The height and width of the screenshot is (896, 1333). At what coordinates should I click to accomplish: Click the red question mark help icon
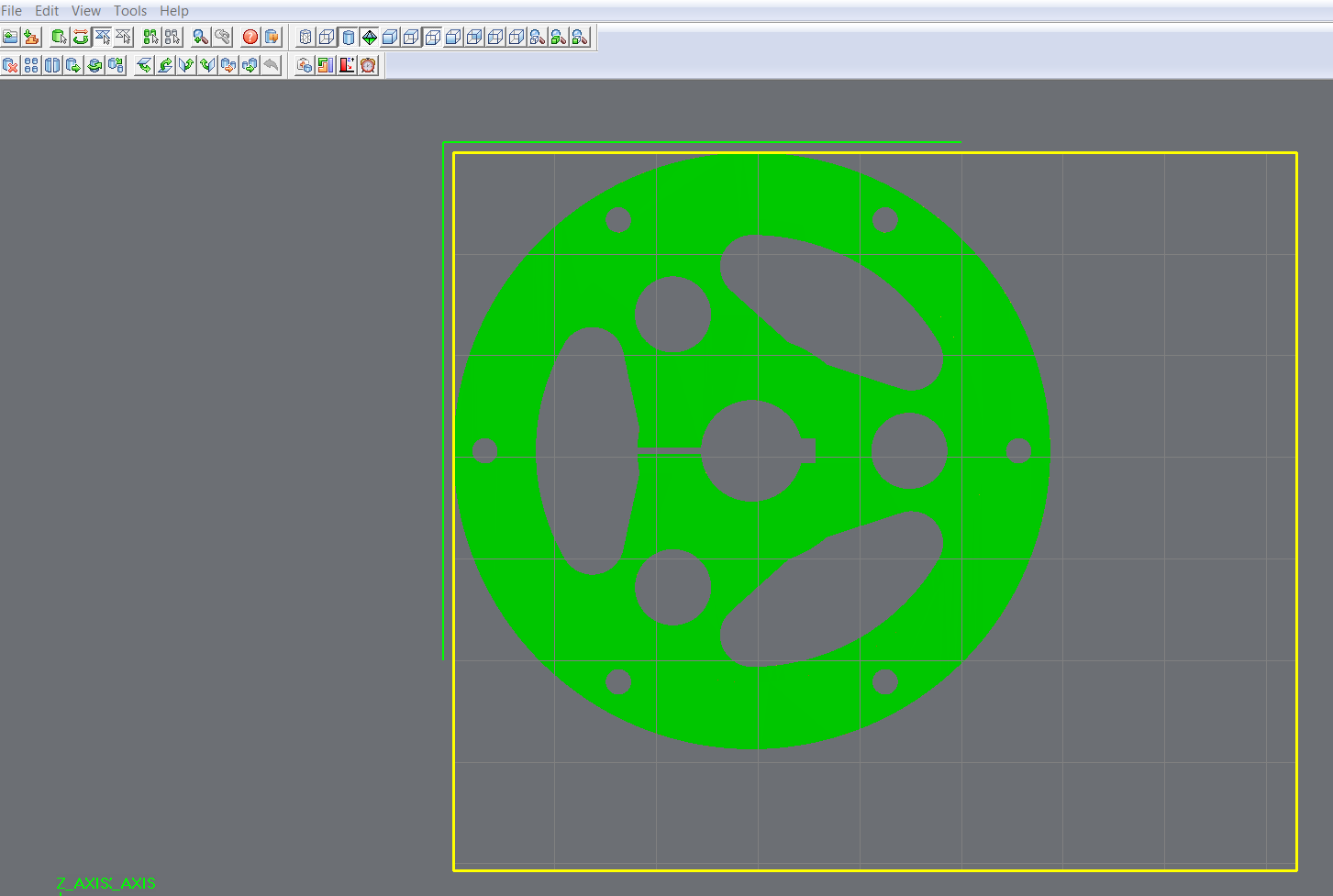pos(250,37)
